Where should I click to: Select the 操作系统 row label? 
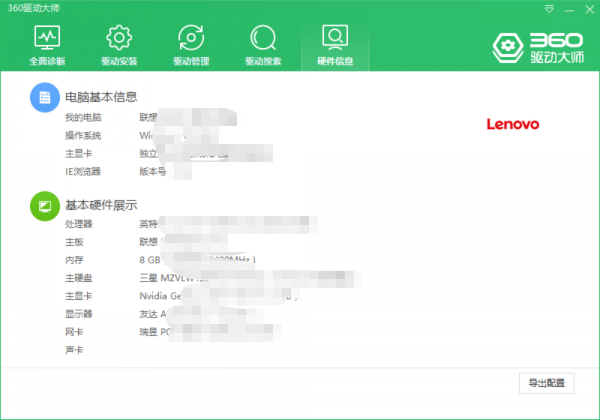[x=83, y=135]
